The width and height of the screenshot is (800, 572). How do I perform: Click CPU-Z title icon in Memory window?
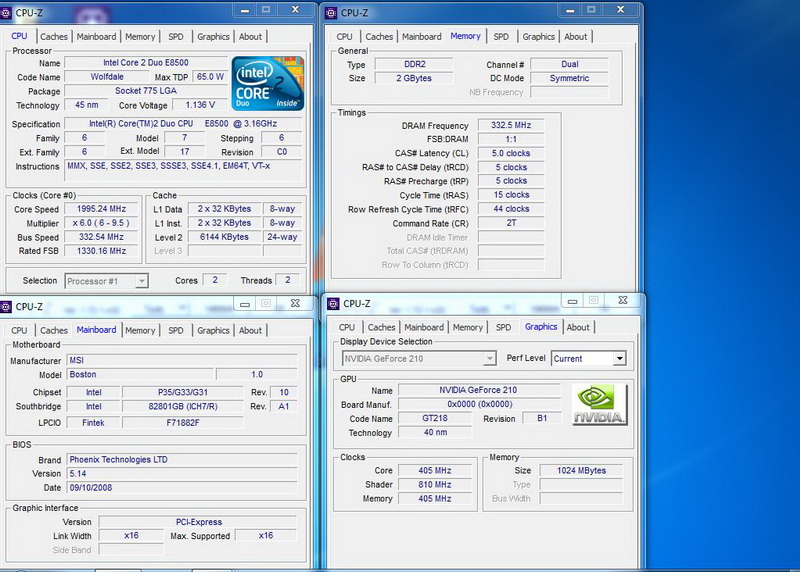tap(330, 12)
